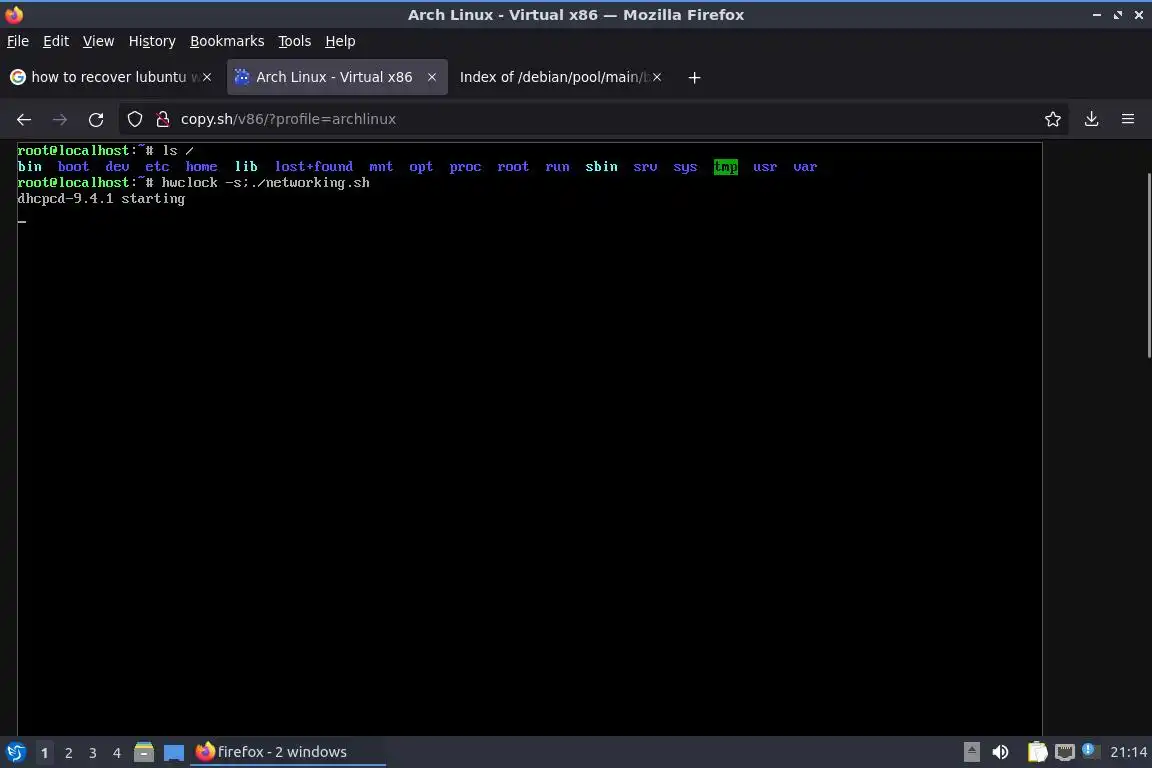Open the Edit menu
This screenshot has height=768, width=1152.
tap(56, 41)
